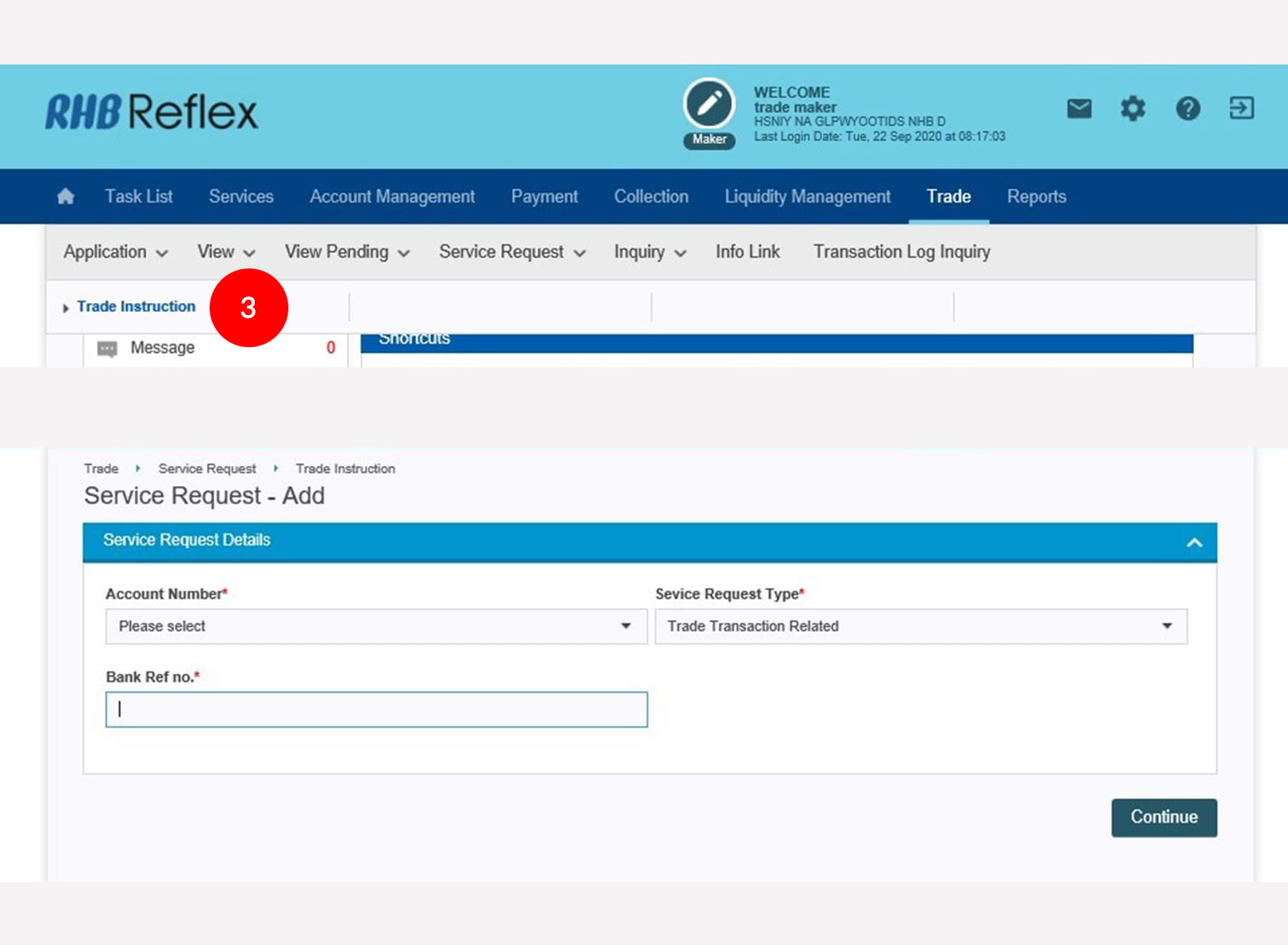Expand the View Pending menu

347,252
